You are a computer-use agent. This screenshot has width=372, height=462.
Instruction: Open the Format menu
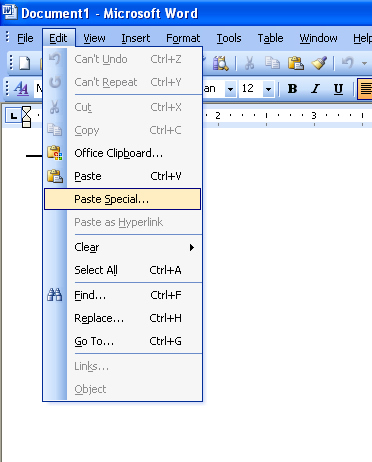[183, 38]
